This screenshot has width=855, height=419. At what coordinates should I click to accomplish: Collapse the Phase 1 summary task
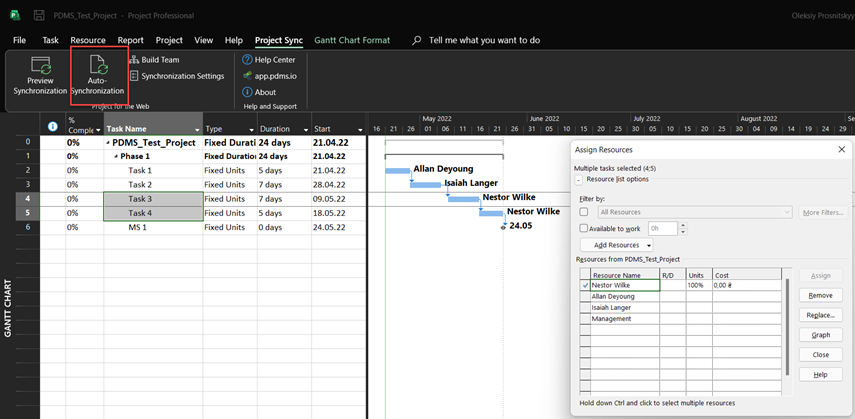pyautogui.click(x=116, y=157)
